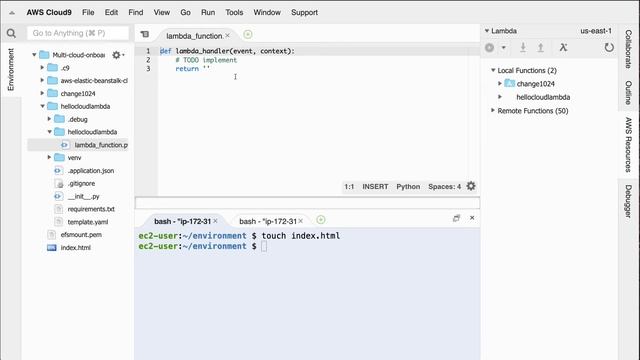Open the Find menu
This screenshot has width=640, height=360.
136,12
